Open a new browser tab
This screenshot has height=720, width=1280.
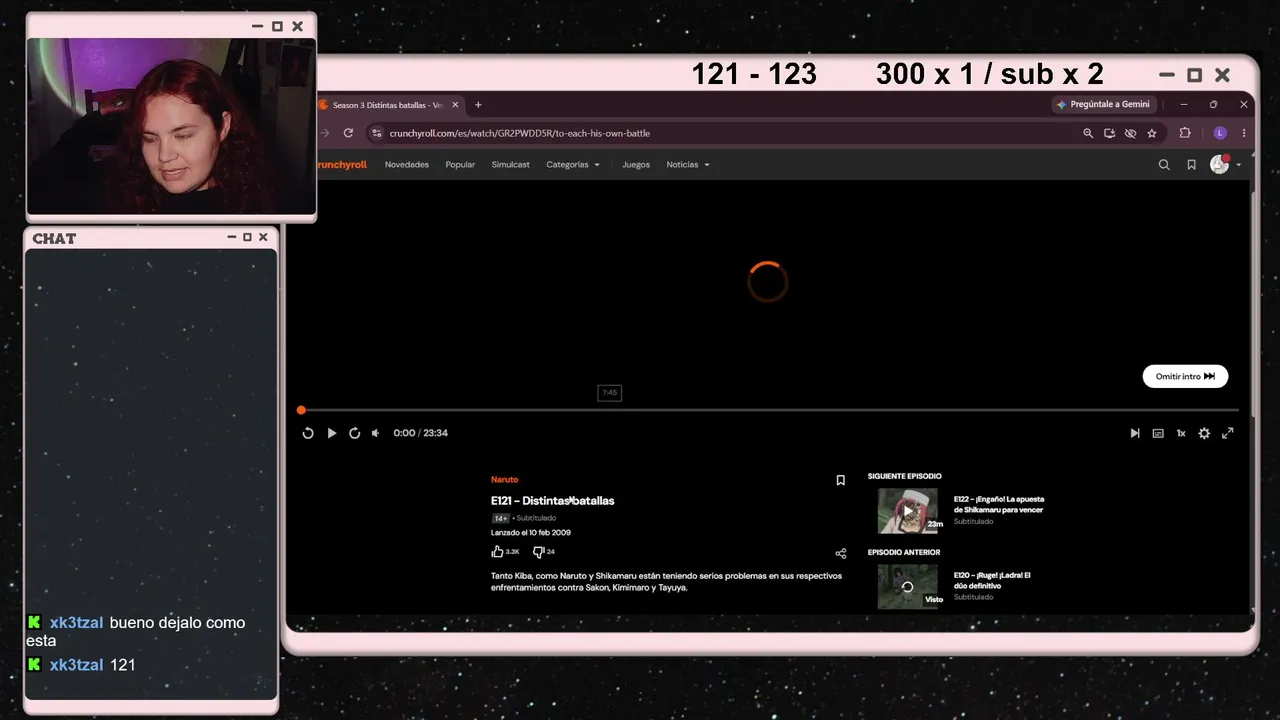478,105
